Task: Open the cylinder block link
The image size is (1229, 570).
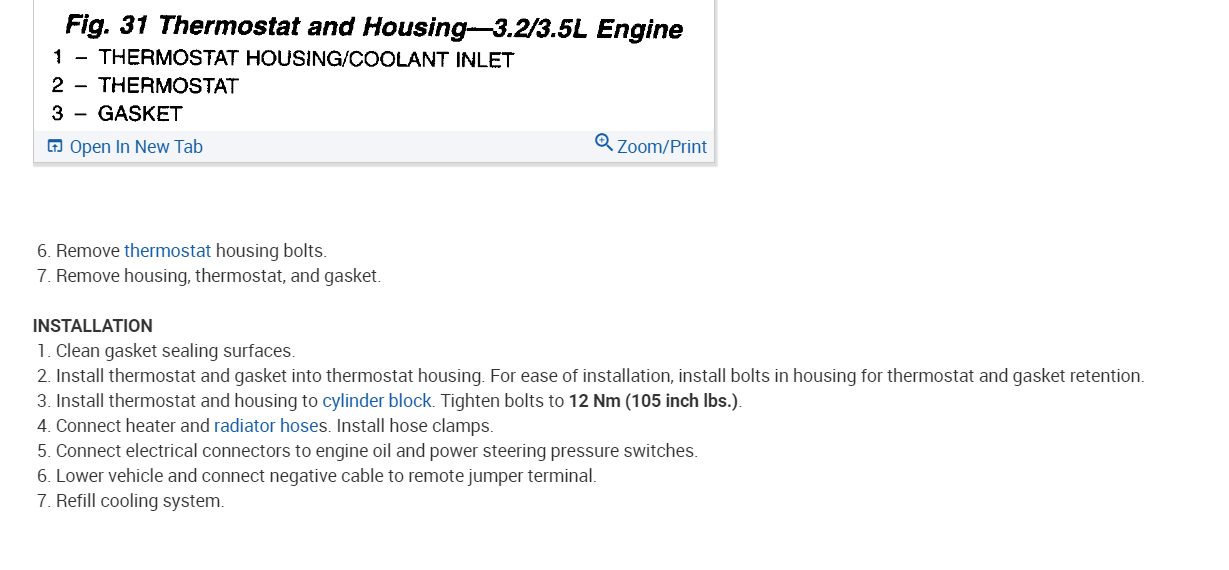Action: pyautogui.click(x=377, y=401)
